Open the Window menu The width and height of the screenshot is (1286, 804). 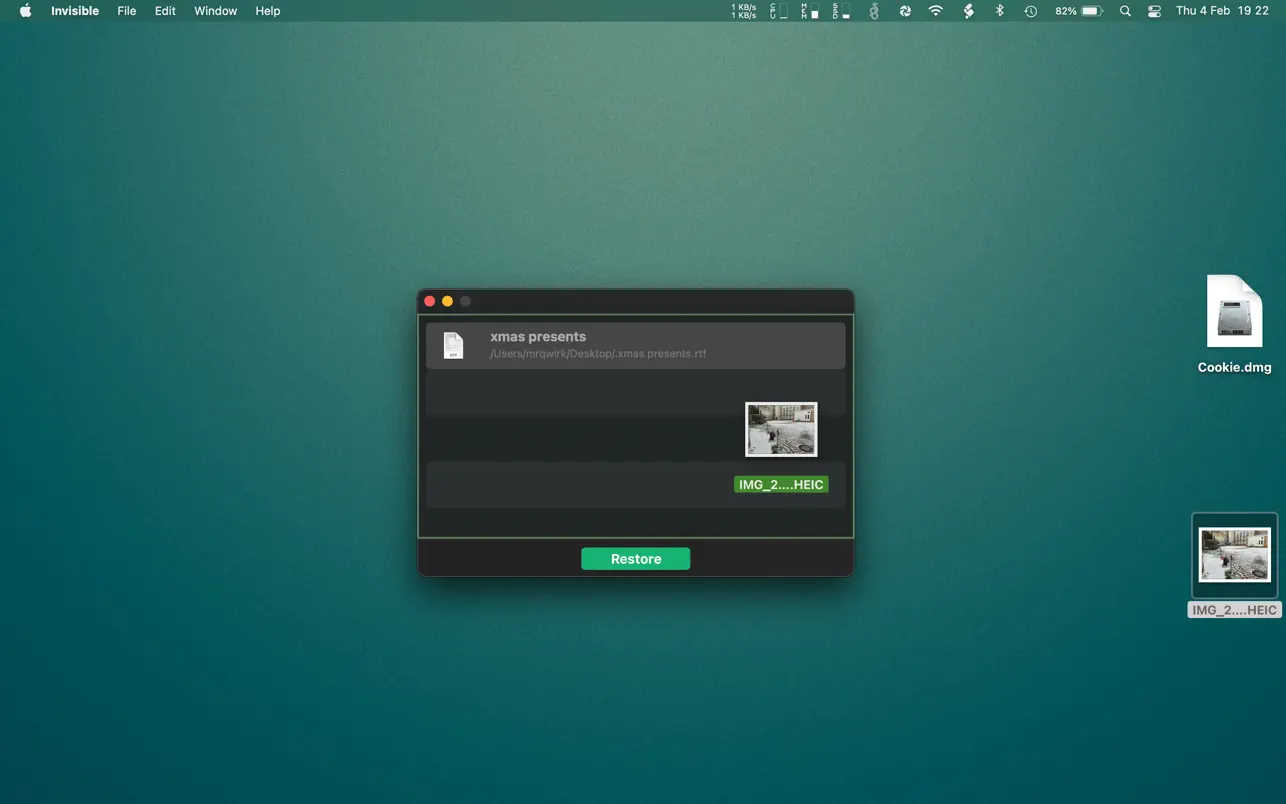[x=215, y=11]
